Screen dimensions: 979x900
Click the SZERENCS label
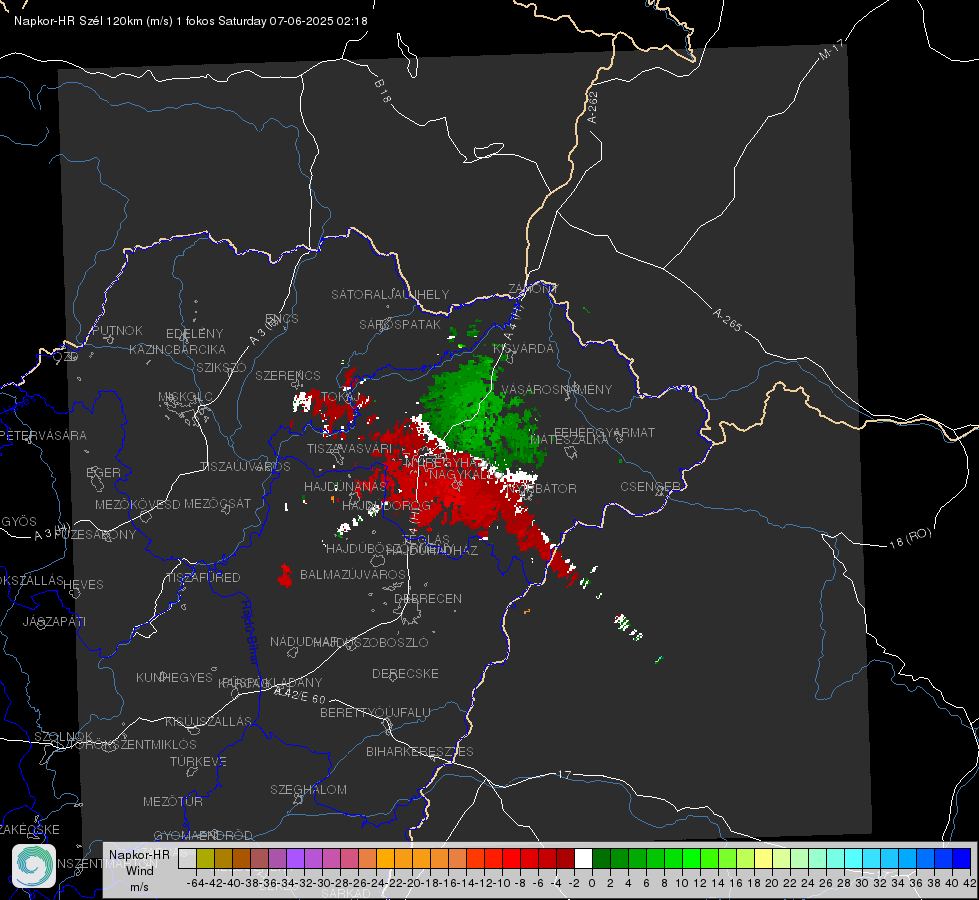288,375
